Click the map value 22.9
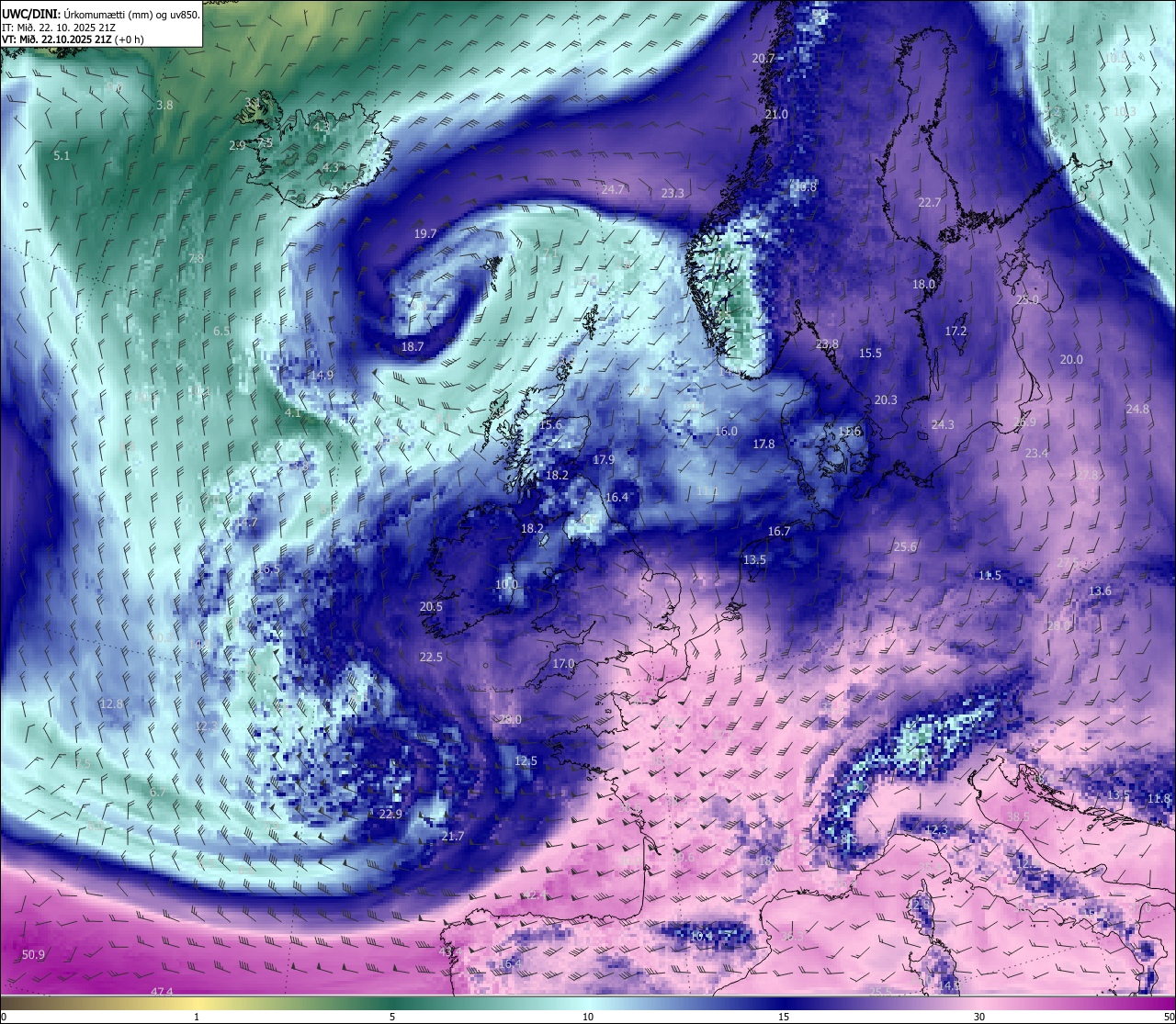Screen dimensions: 1176x1024 (x=390, y=815)
